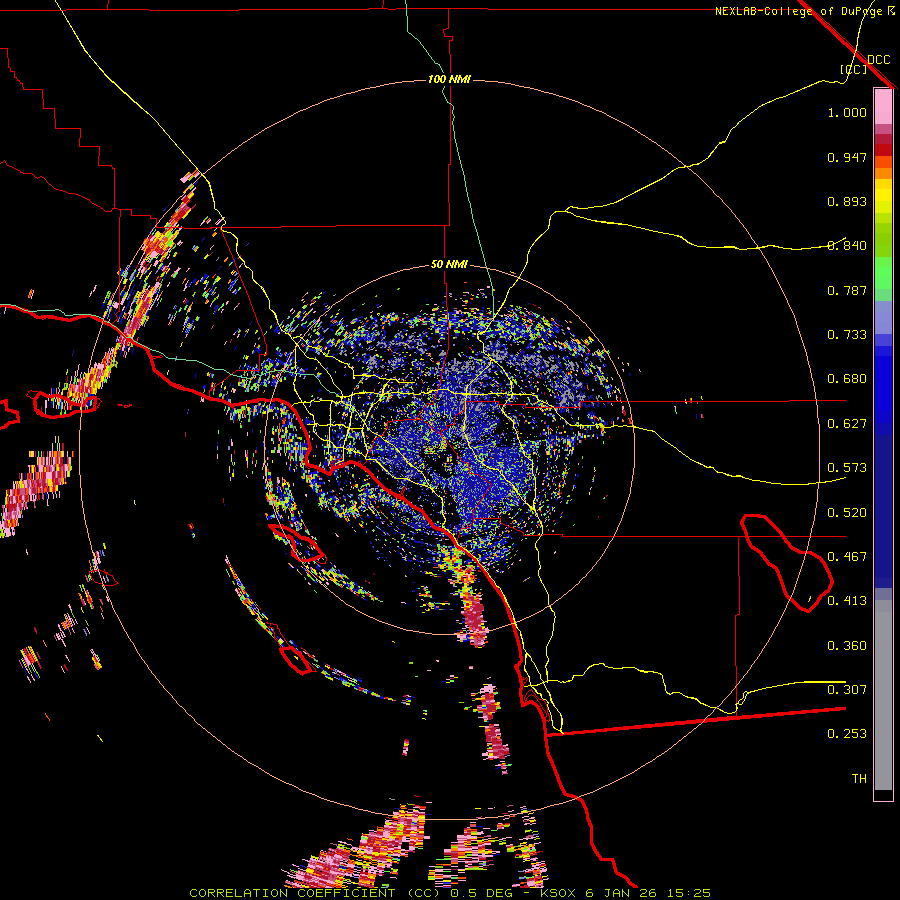900x900 pixels.
Task: Click the 0.840 legend value
Action: [847, 246]
